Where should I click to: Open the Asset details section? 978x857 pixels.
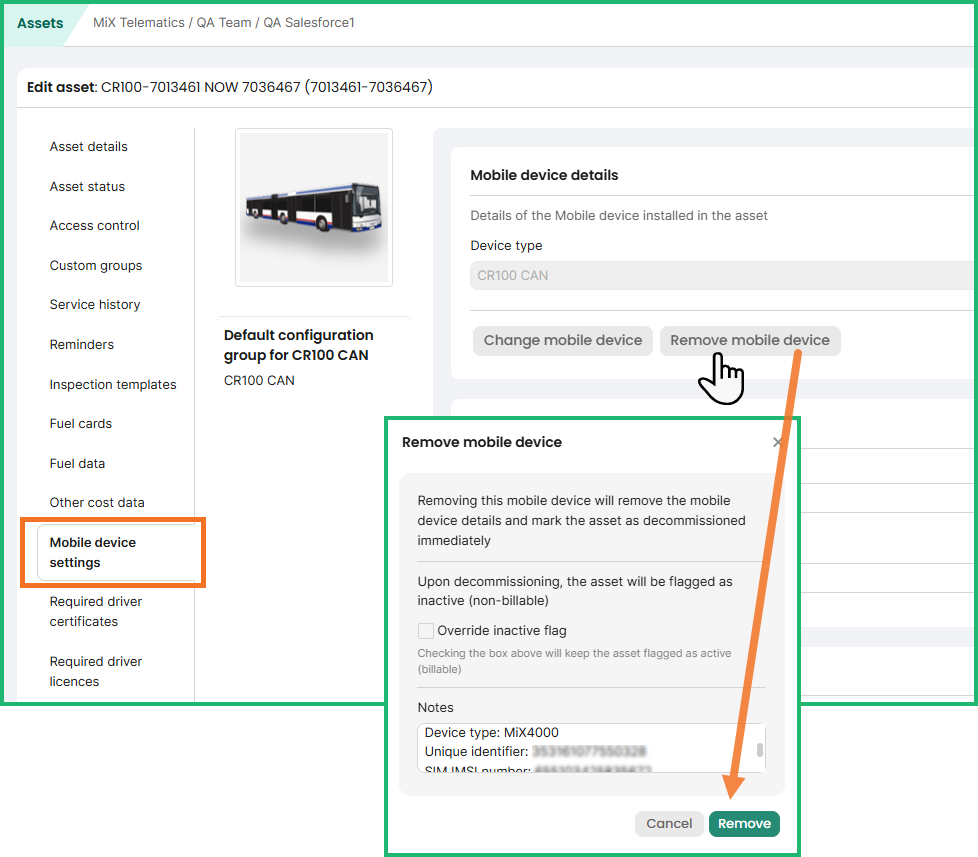tap(89, 147)
